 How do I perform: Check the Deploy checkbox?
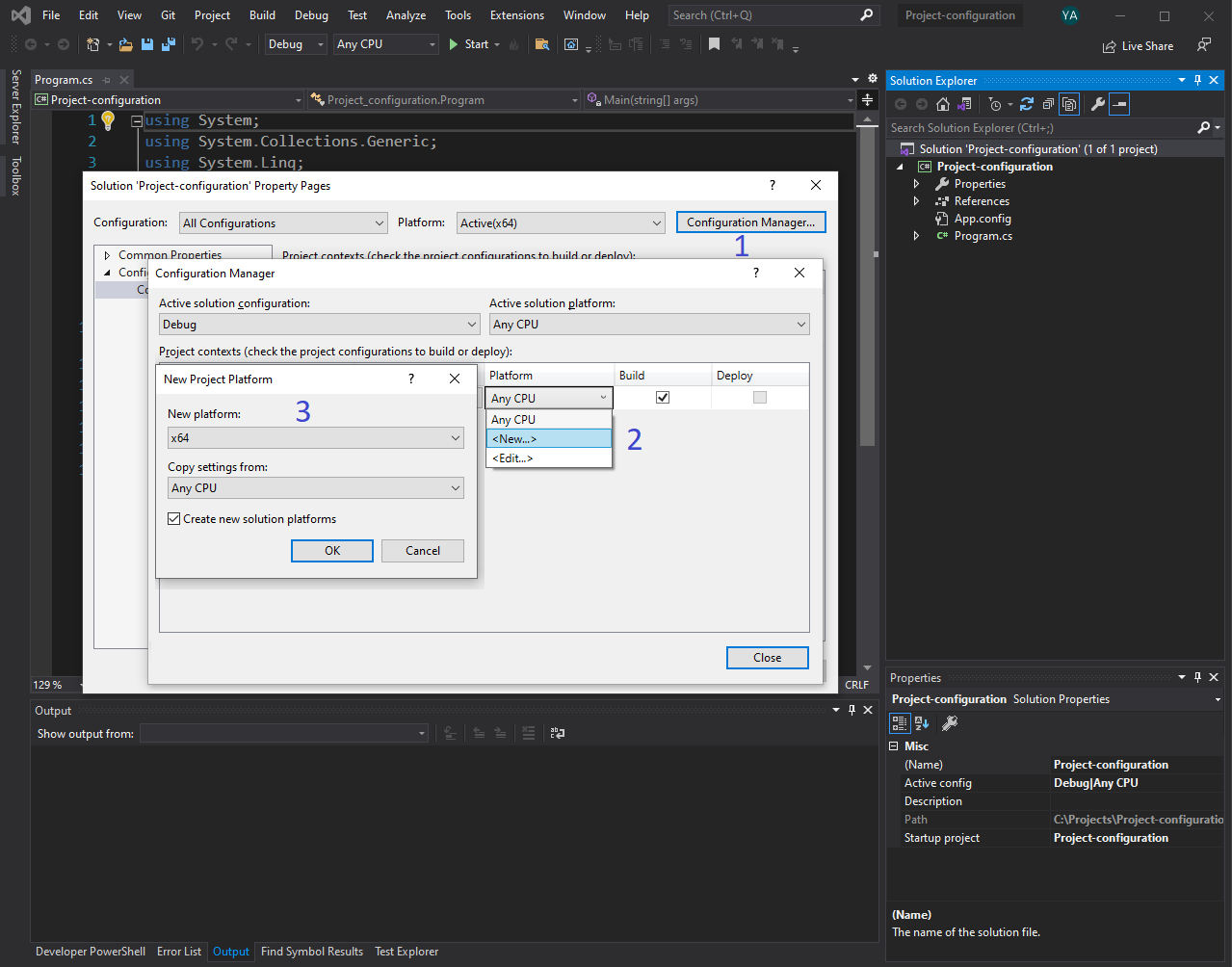[x=760, y=397]
